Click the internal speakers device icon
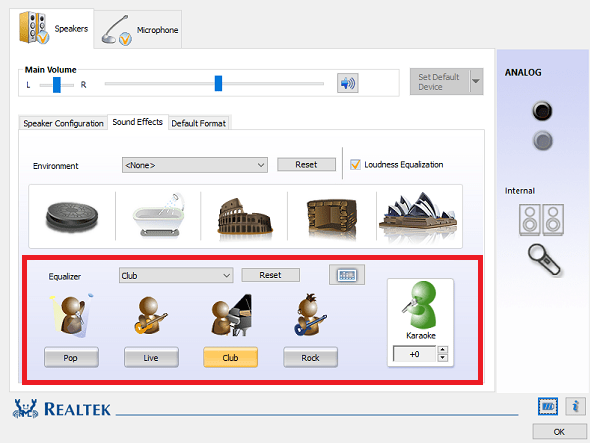The height and width of the screenshot is (443, 590). (541, 220)
